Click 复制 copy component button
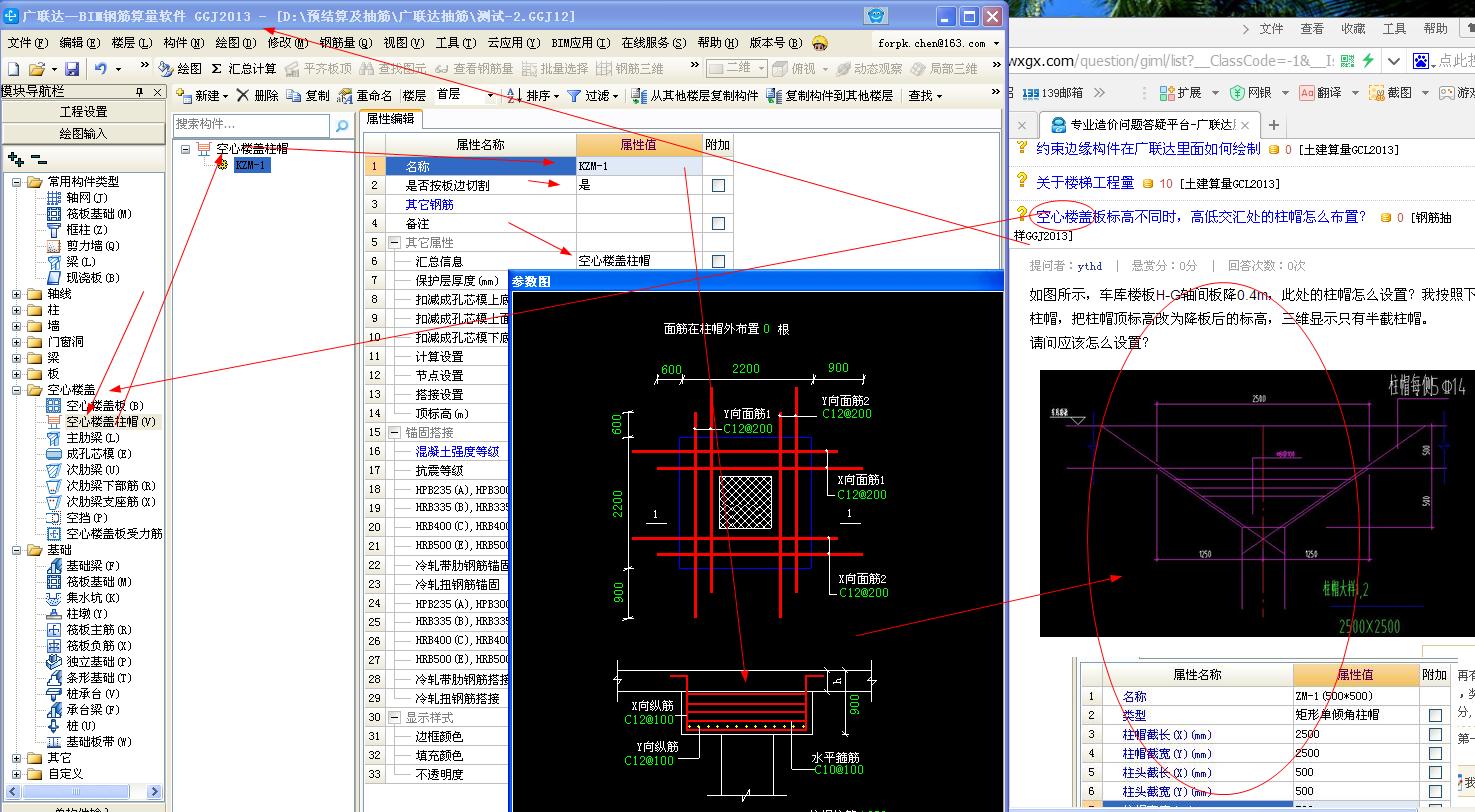 (308, 96)
